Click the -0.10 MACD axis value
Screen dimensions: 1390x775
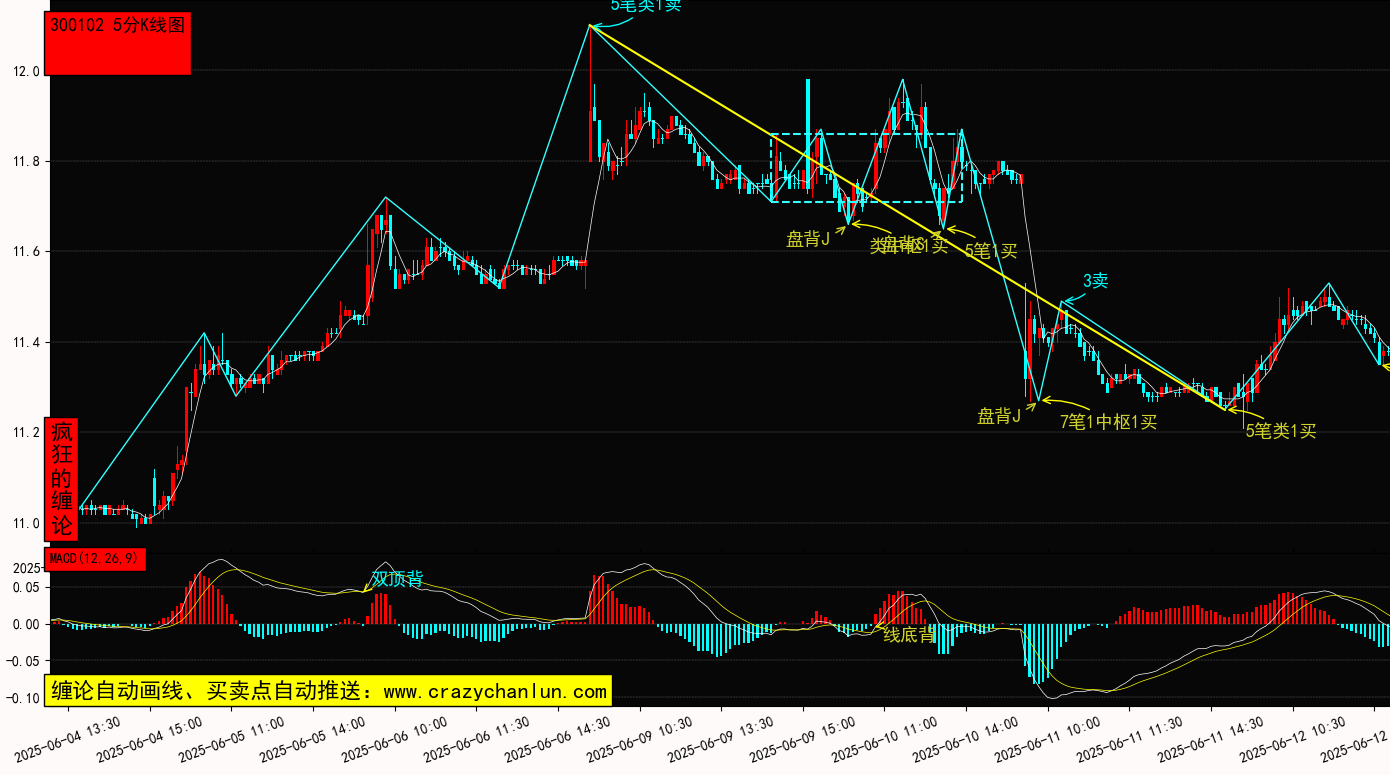click(x=22, y=698)
